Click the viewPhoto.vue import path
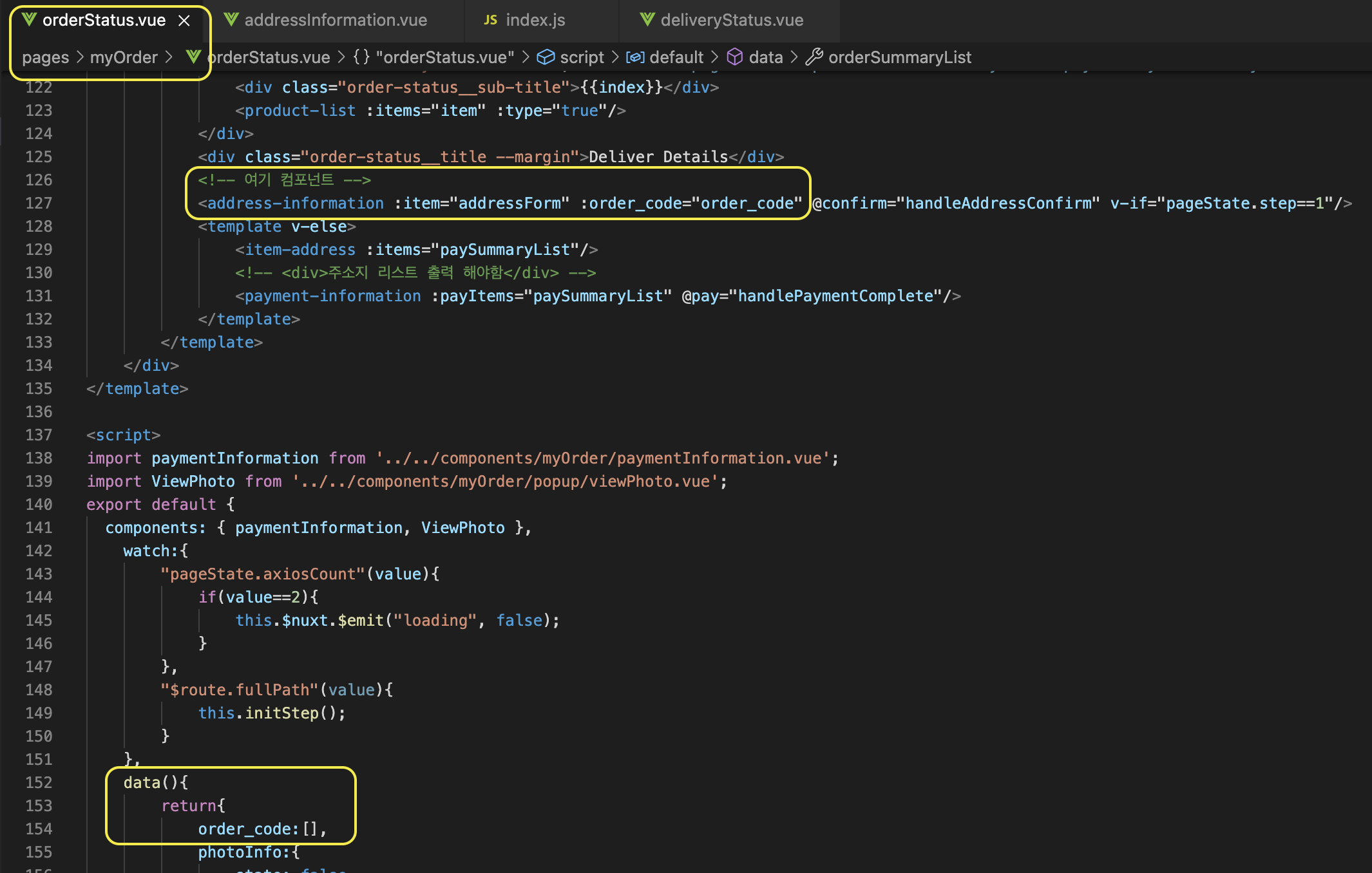This screenshot has height=873, width=1372. click(x=506, y=481)
